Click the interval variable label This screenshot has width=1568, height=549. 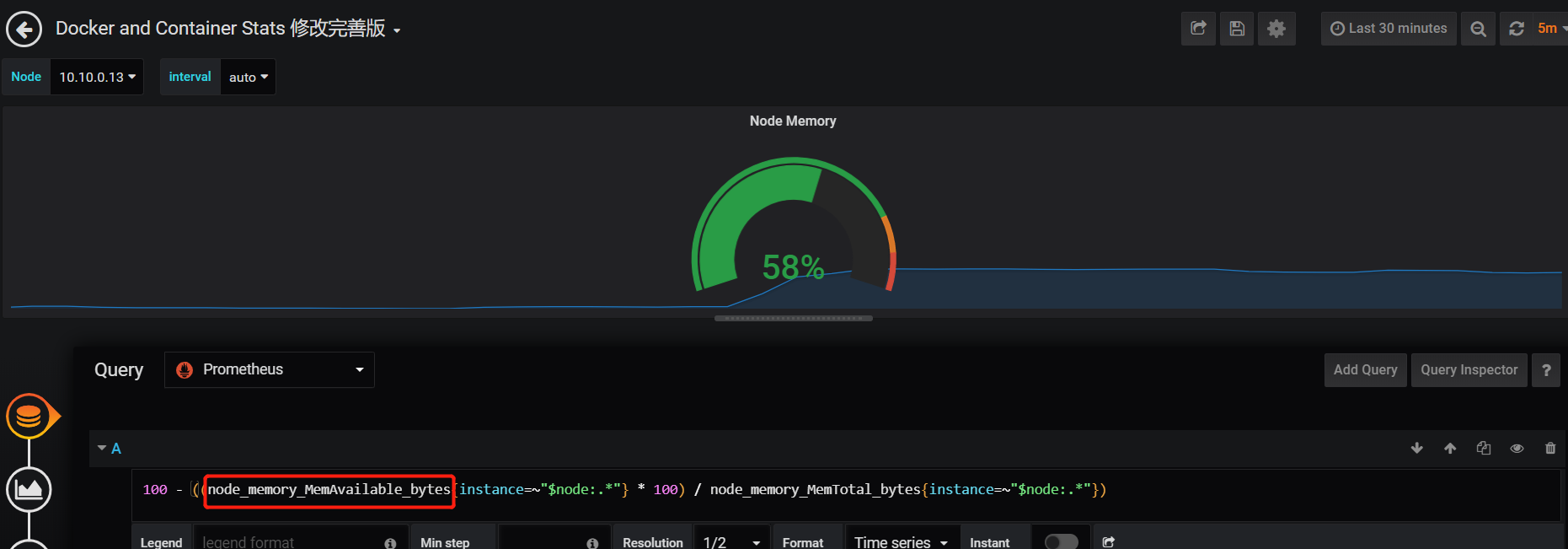click(190, 77)
